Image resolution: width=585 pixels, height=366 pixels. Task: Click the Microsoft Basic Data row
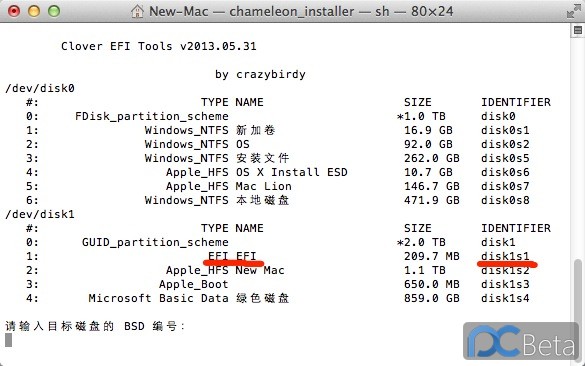pyautogui.click(x=278, y=298)
